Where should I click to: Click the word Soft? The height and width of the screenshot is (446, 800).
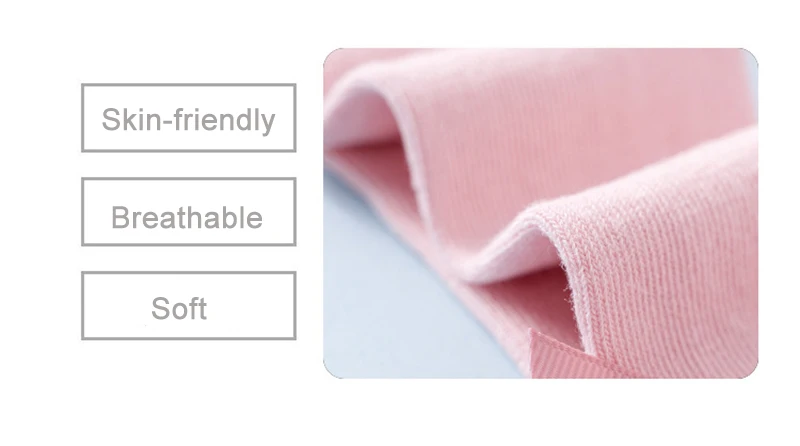point(179,308)
